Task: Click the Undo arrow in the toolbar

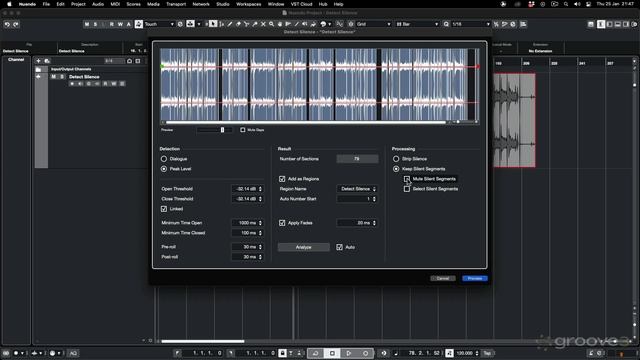Action: pyautogui.click(x=7, y=24)
